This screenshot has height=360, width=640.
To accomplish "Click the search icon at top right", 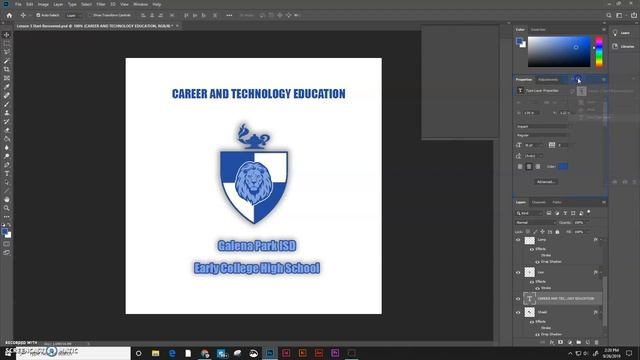I will (x=609, y=16).
